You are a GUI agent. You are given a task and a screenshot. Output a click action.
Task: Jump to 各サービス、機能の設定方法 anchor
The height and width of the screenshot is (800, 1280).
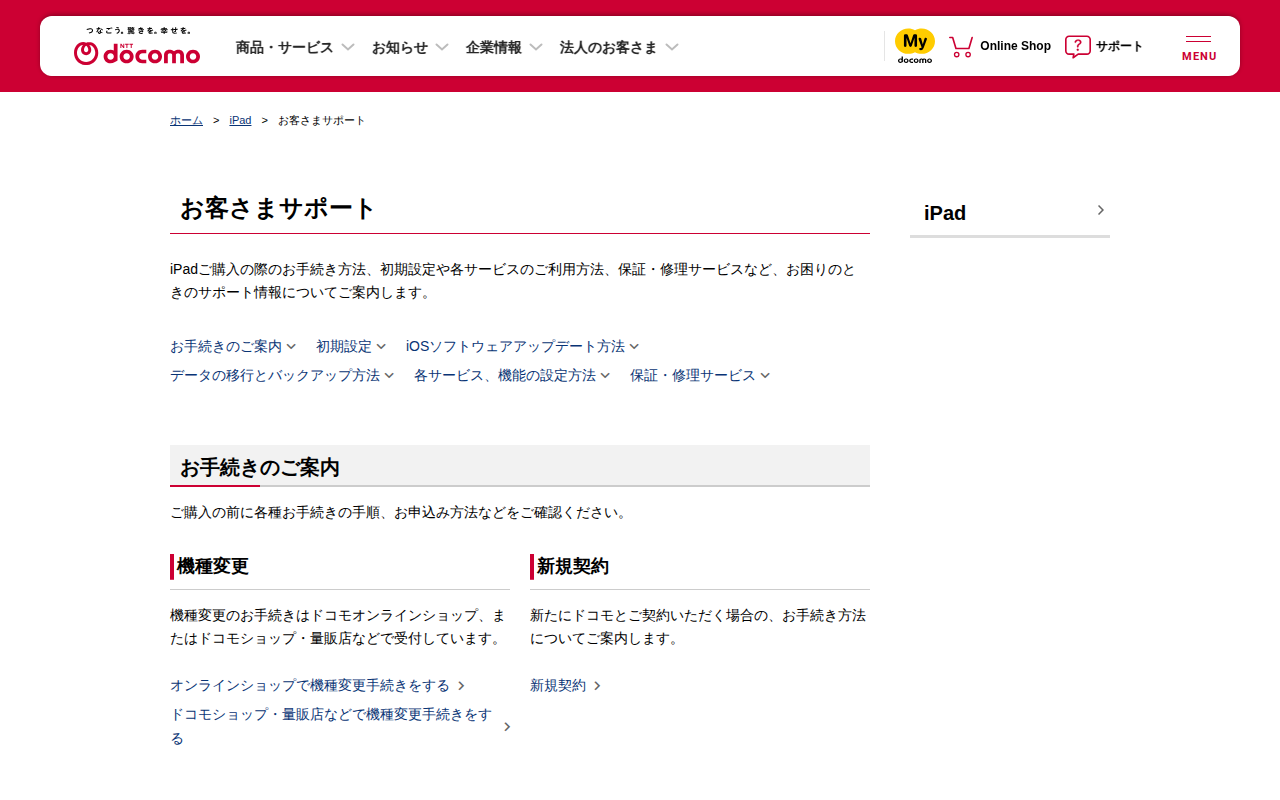(512, 376)
